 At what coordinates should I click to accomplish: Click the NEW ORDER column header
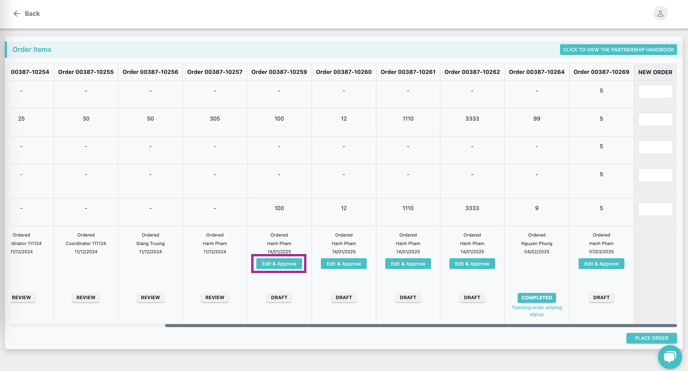[655, 72]
